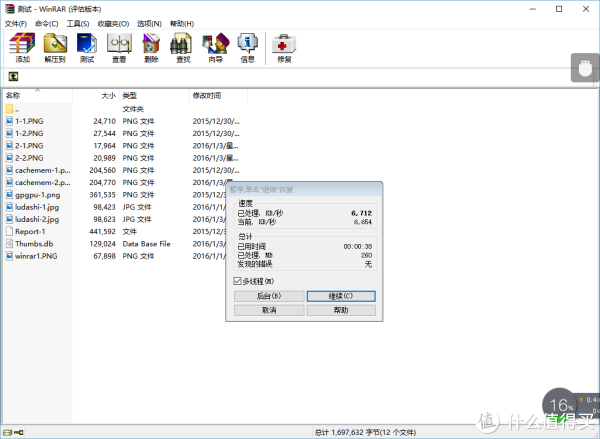
Task: Click the Test (测试) toolbar icon
Action: [x=87, y=47]
